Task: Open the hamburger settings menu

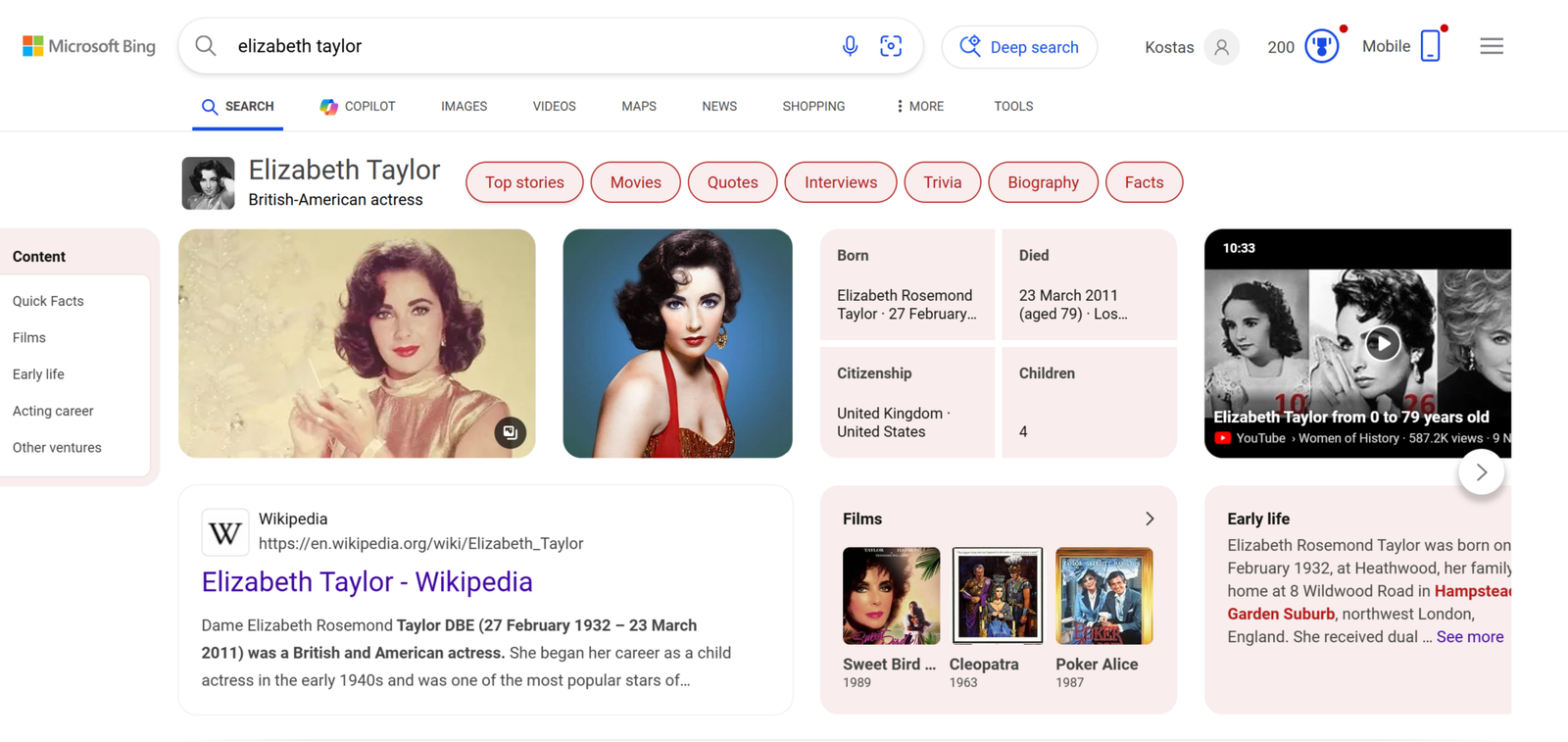Action: tap(1492, 46)
